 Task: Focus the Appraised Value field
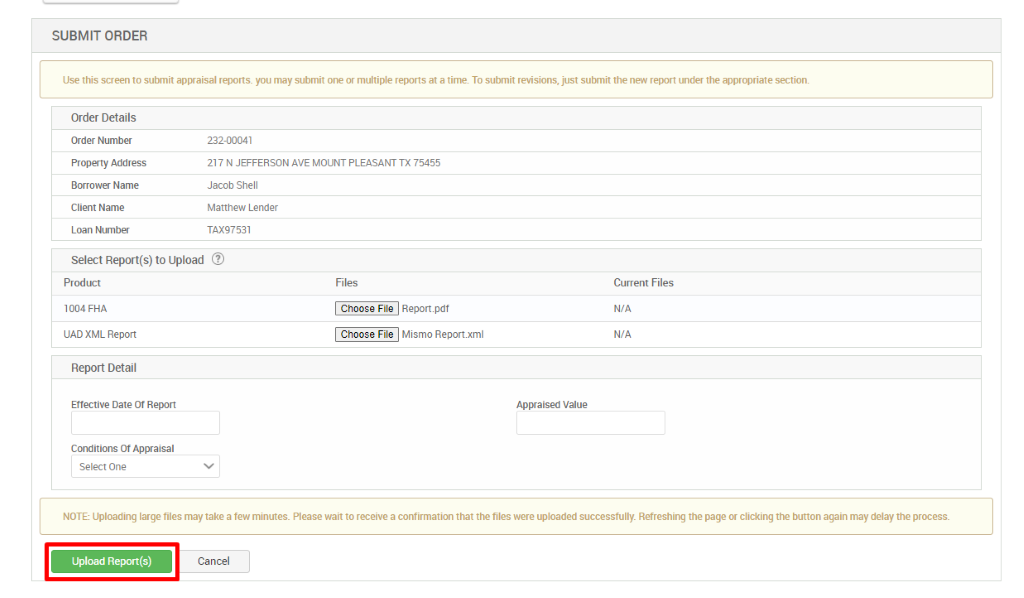tap(590, 422)
